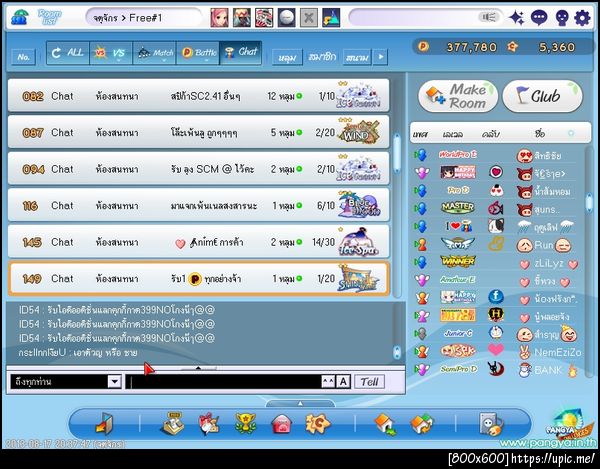600x469 pixels.
Task: Expand the chat panel with small up arrow
Action: (x=198, y=368)
